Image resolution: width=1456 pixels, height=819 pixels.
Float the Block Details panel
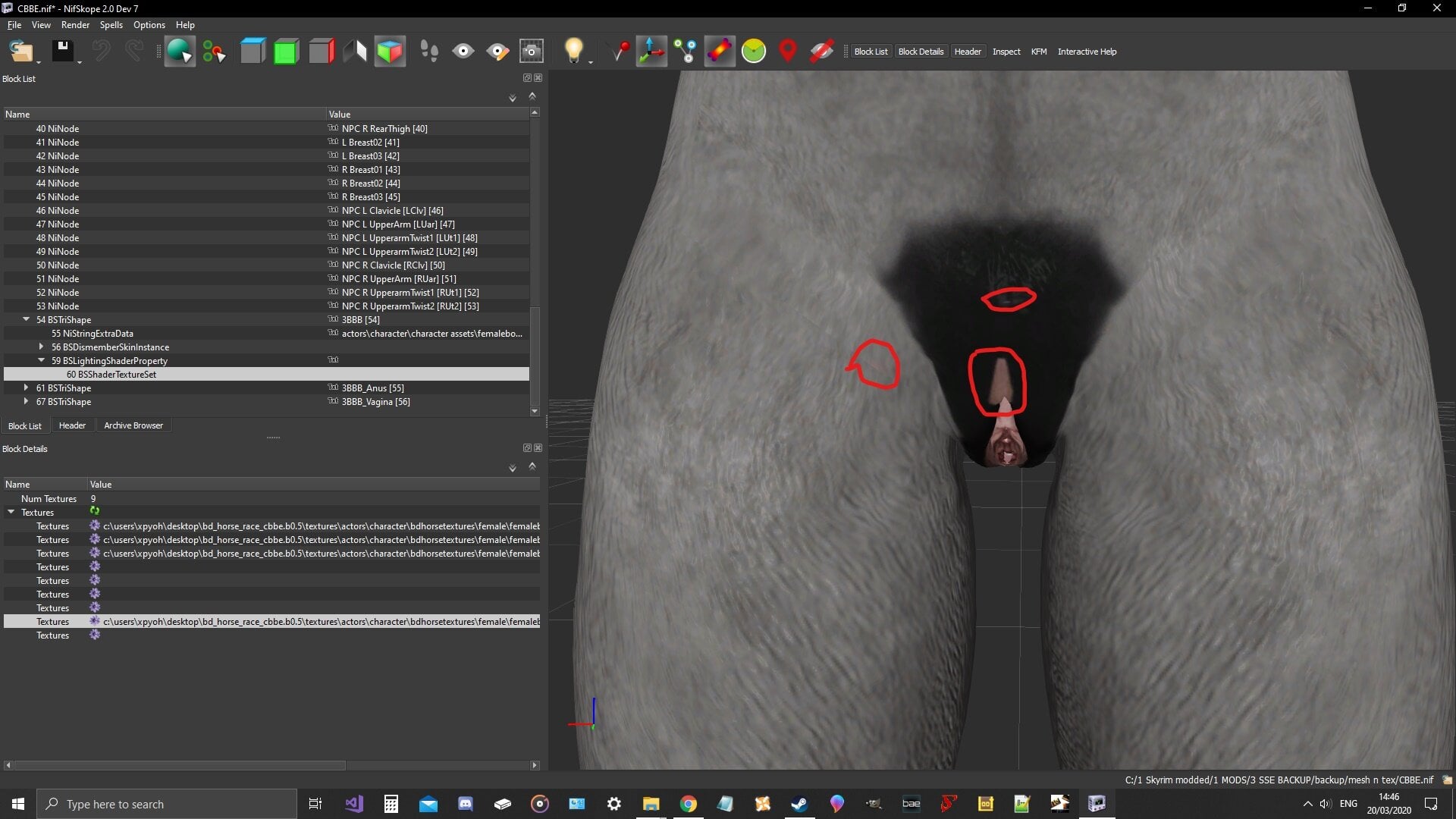(x=527, y=448)
